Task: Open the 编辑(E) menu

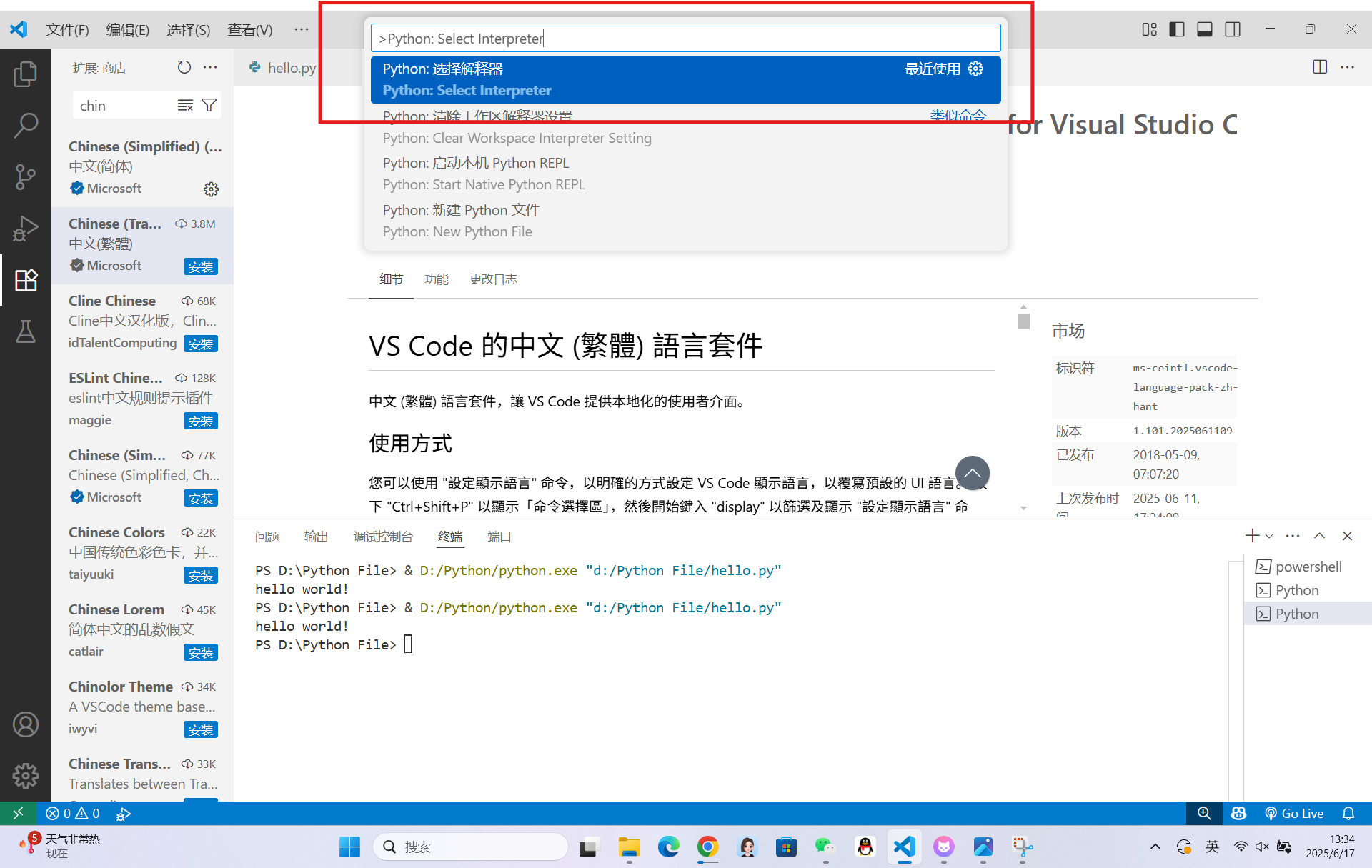Action: [x=128, y=29]
